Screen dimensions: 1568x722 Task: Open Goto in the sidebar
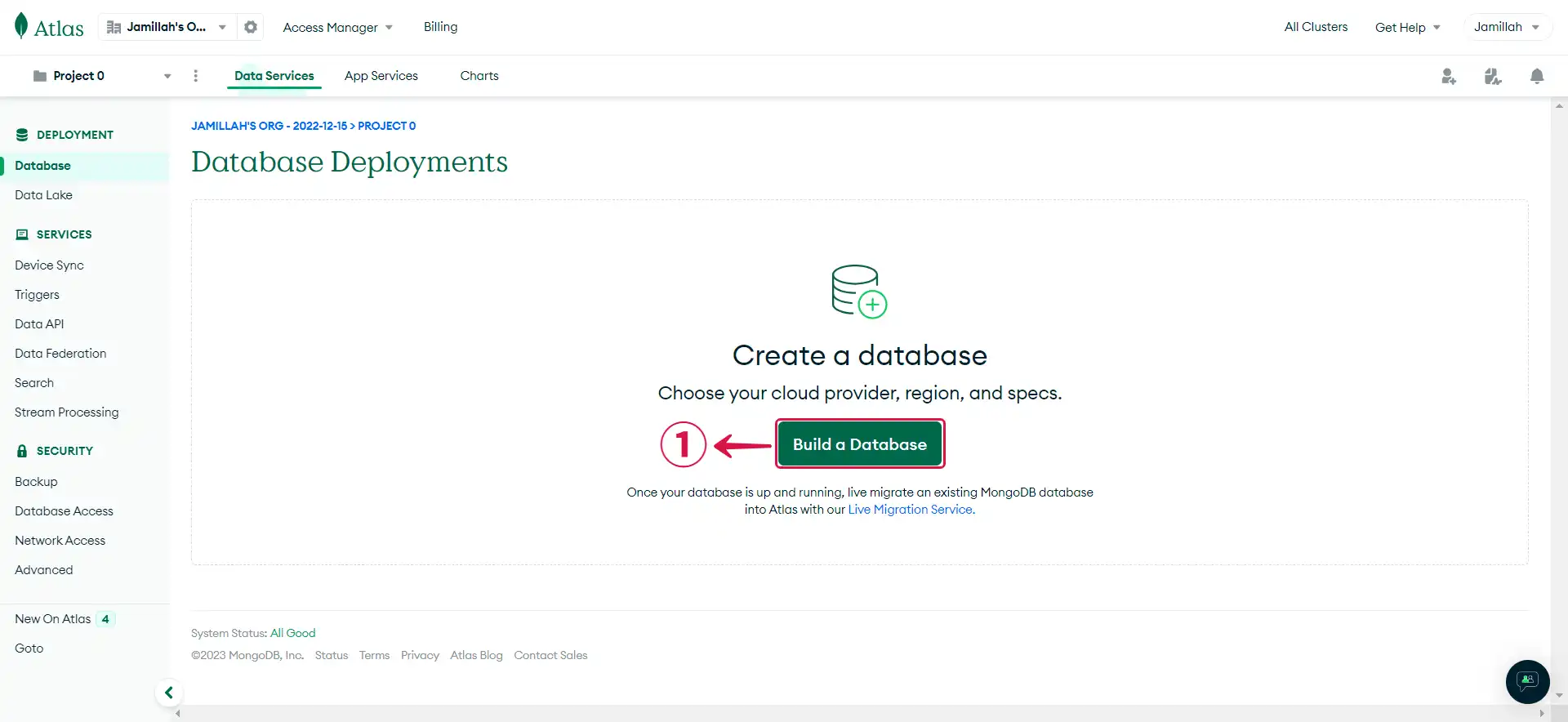pyautogui.click(x=29, y=648)
